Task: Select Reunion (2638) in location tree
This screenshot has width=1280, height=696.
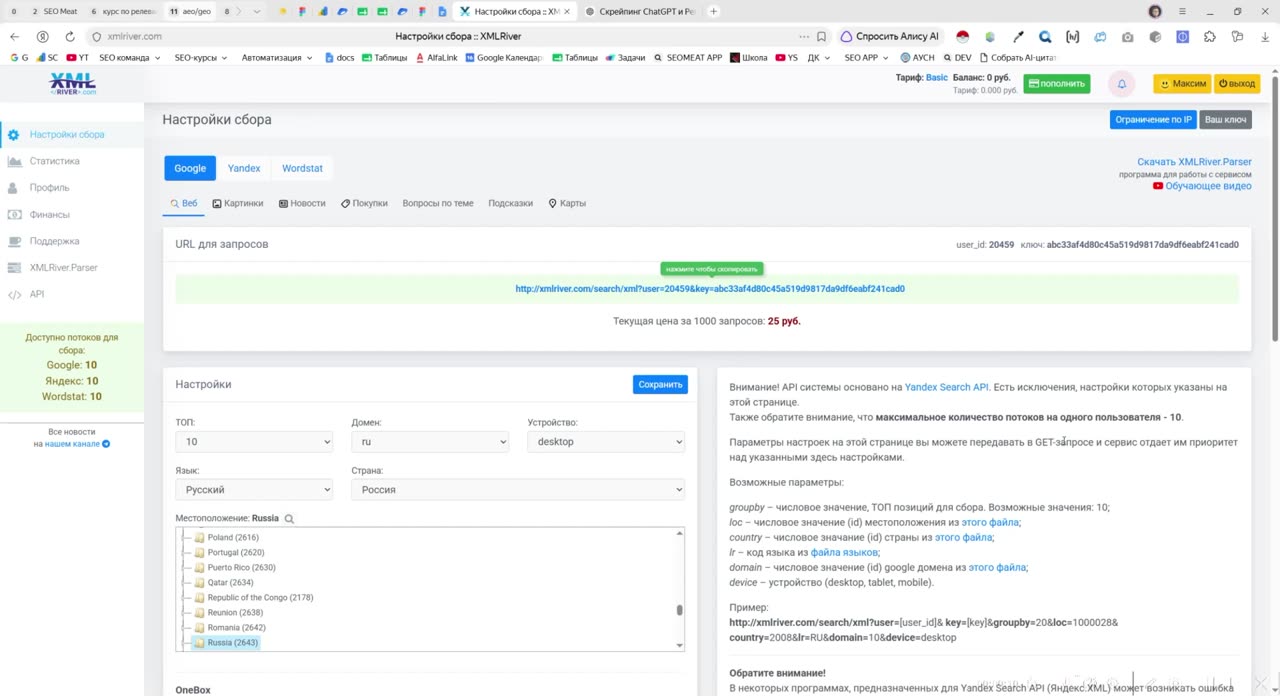Action: [235, 612]
